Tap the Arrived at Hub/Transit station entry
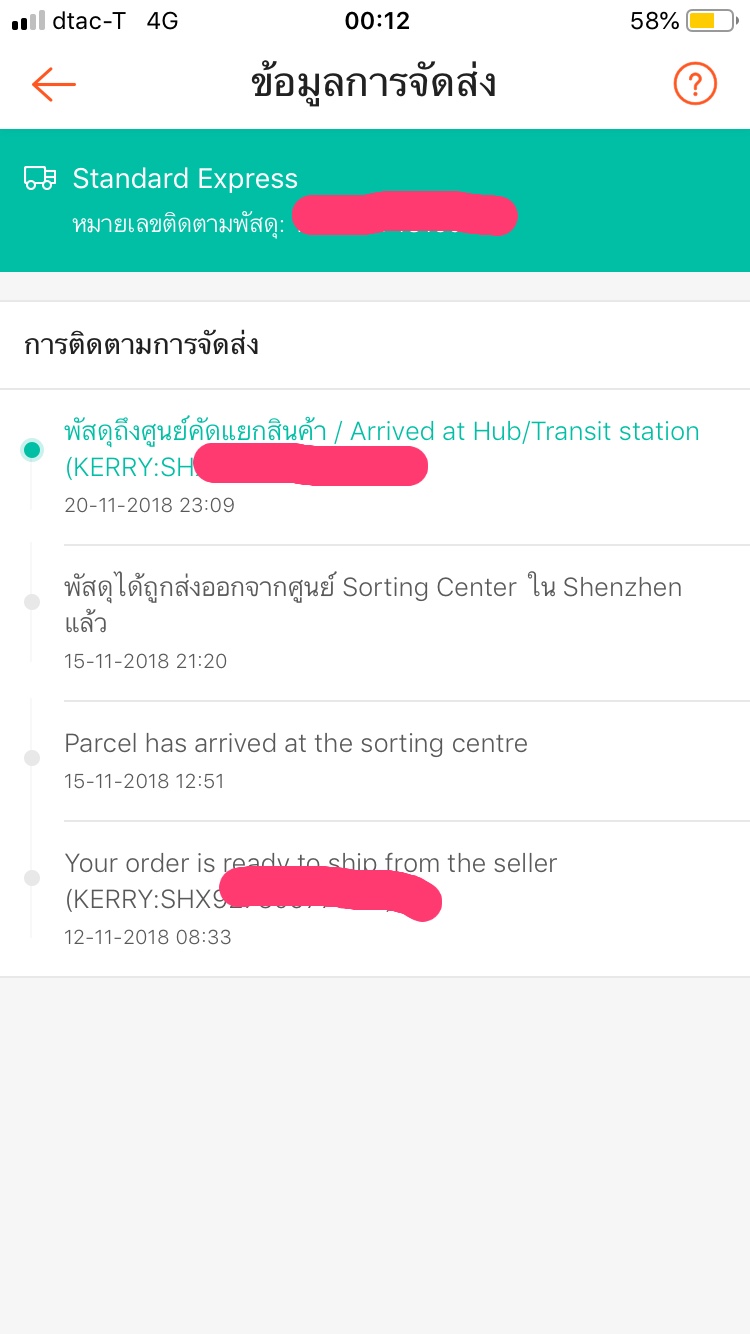 pos(381,432)
